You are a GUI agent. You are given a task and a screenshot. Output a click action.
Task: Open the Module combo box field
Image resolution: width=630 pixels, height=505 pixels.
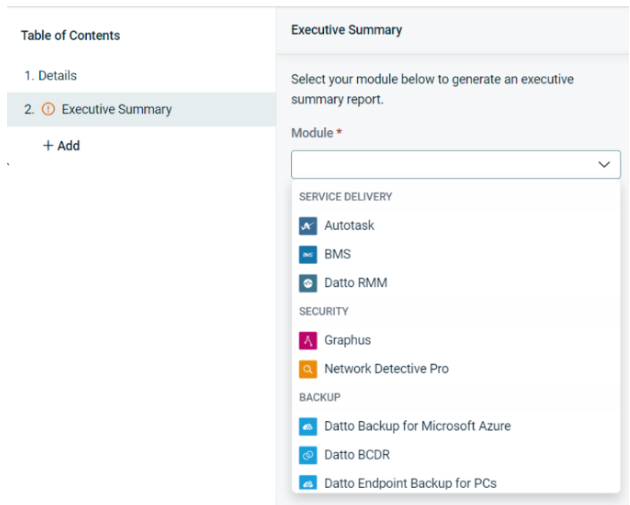[x=456, y=164]
